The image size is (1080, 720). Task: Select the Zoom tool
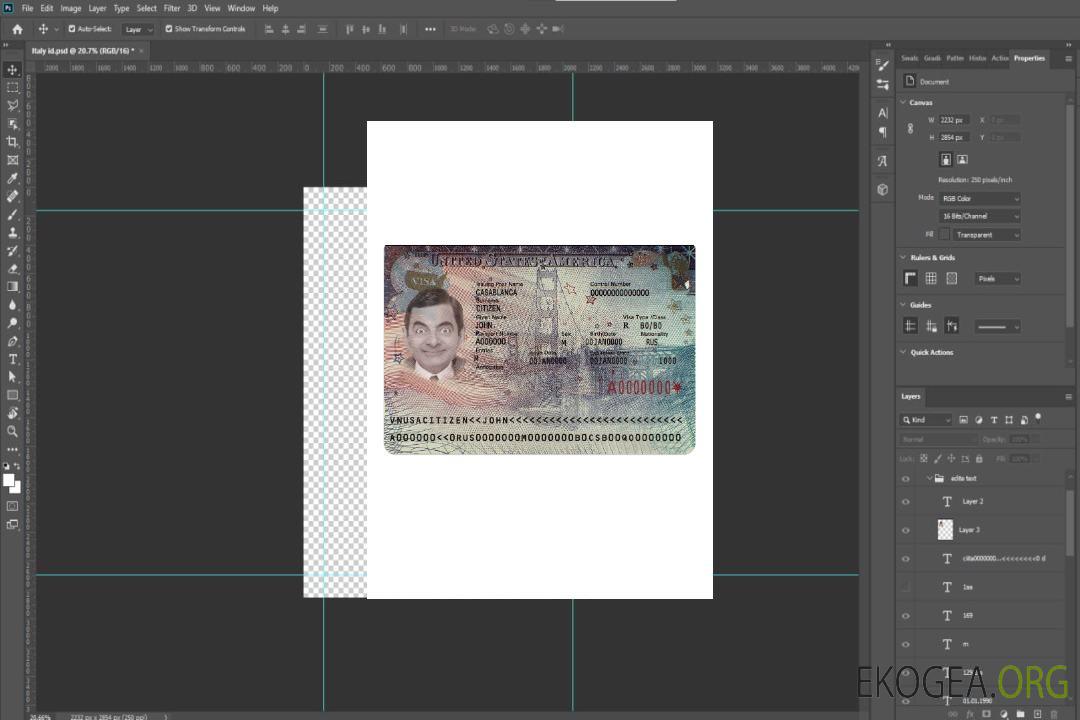pos(13,431)
